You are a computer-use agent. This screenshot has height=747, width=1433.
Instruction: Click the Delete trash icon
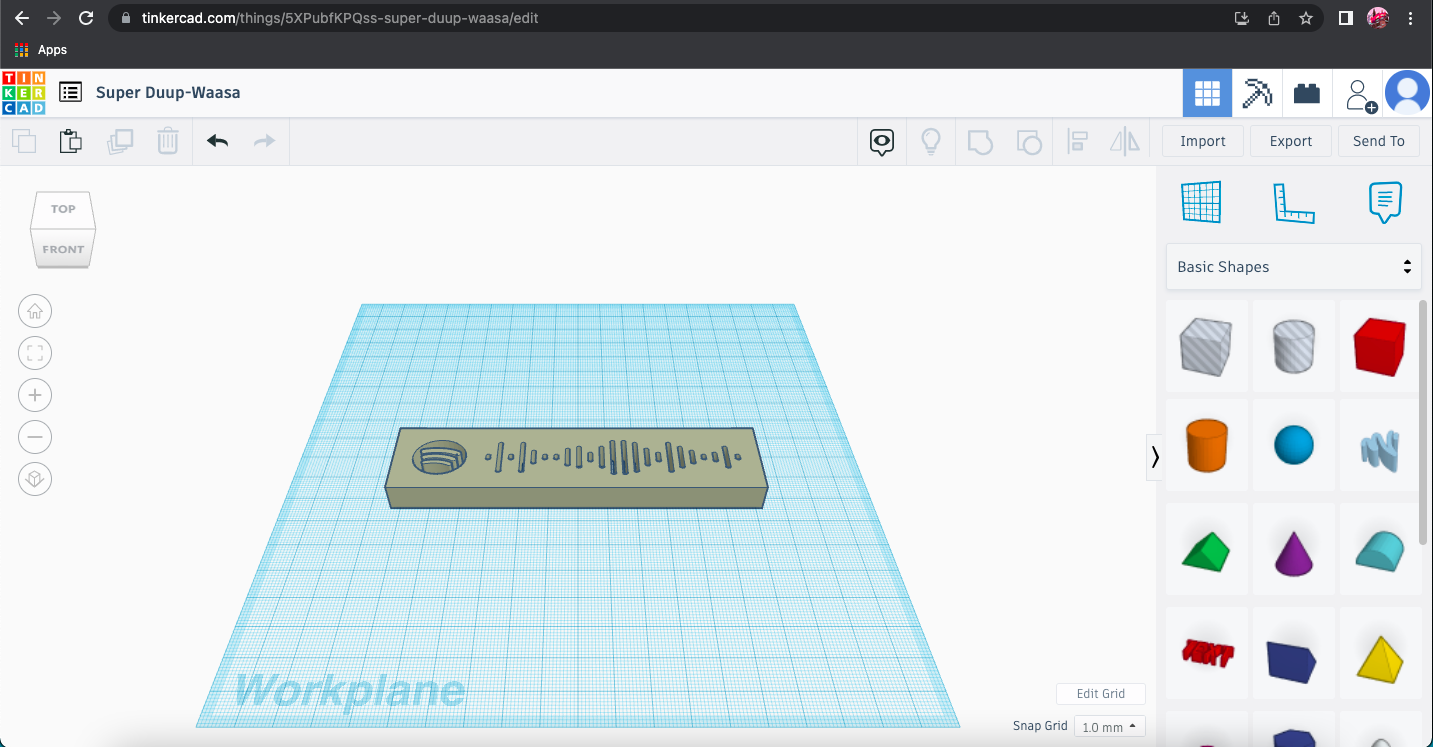[168, 141]
